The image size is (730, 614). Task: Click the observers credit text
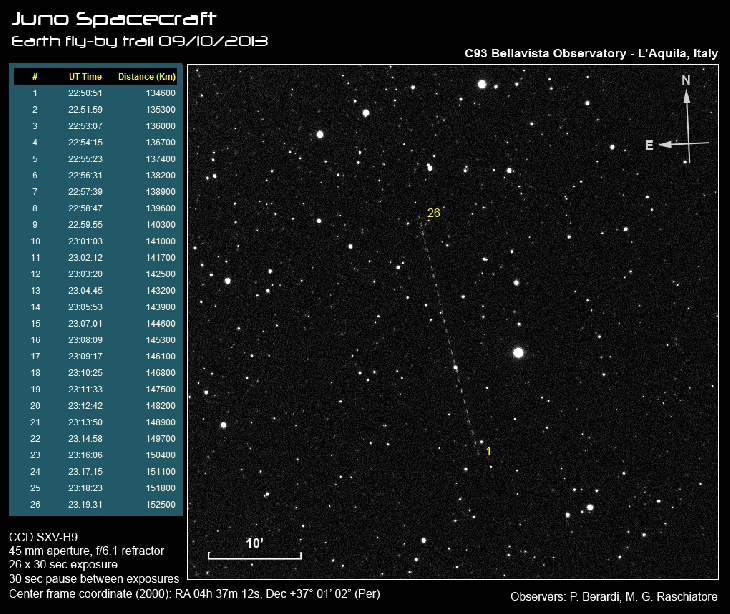pyautogui.click(x=613, y=597)
